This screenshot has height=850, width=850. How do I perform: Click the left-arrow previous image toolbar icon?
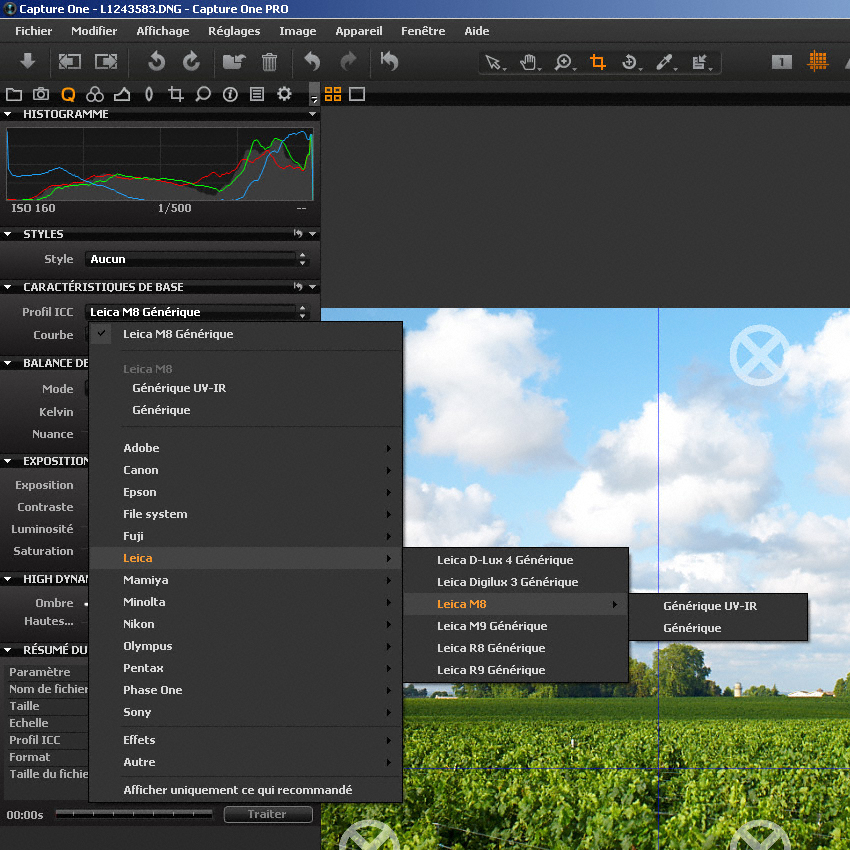tap(70, 61)
